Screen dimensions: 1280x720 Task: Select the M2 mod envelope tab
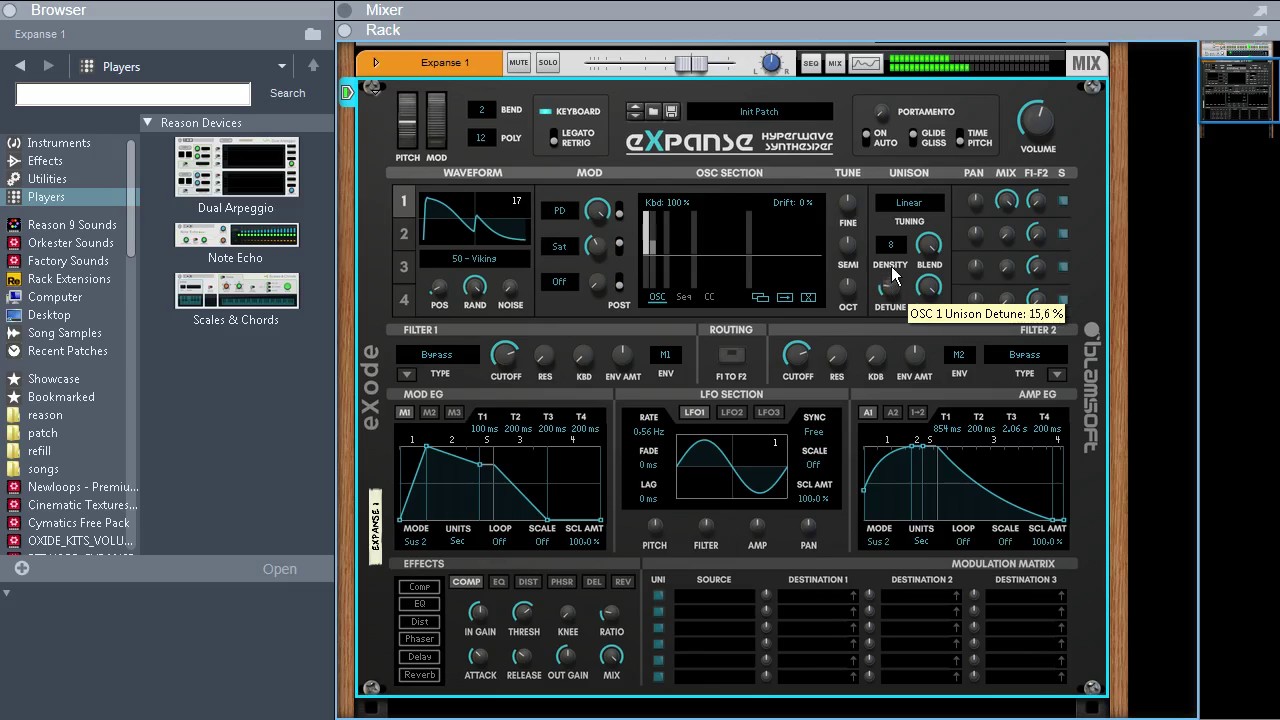tap(429, 412)
